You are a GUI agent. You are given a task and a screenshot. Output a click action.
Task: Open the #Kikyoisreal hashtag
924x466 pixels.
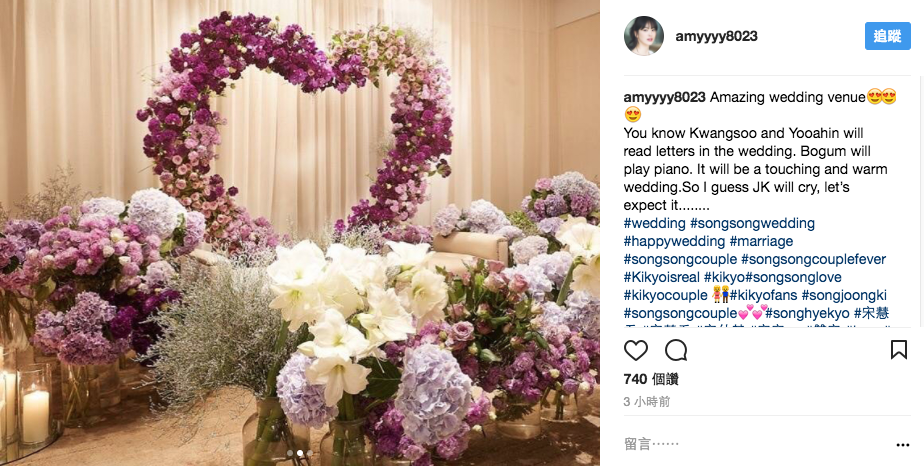[662, 277]
